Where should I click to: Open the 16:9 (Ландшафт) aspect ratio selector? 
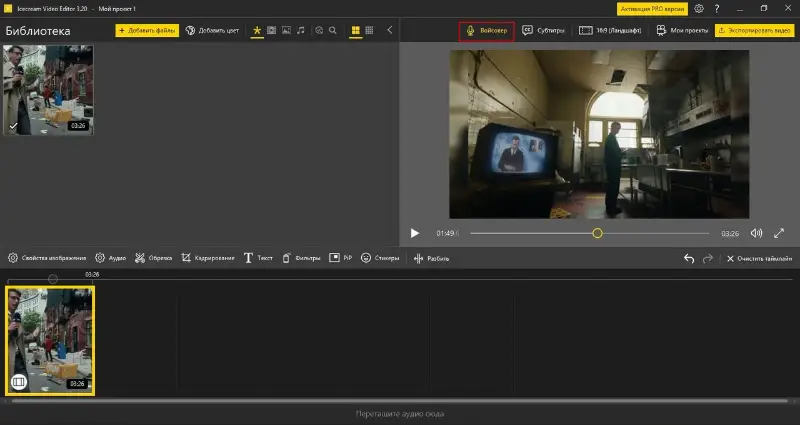[x=610, y=31]
